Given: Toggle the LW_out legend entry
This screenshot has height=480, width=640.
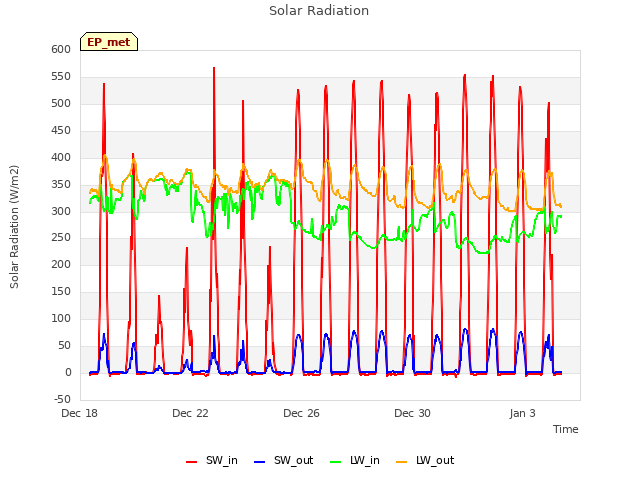Looking at the screenshot, I should [x=425, y=460].
